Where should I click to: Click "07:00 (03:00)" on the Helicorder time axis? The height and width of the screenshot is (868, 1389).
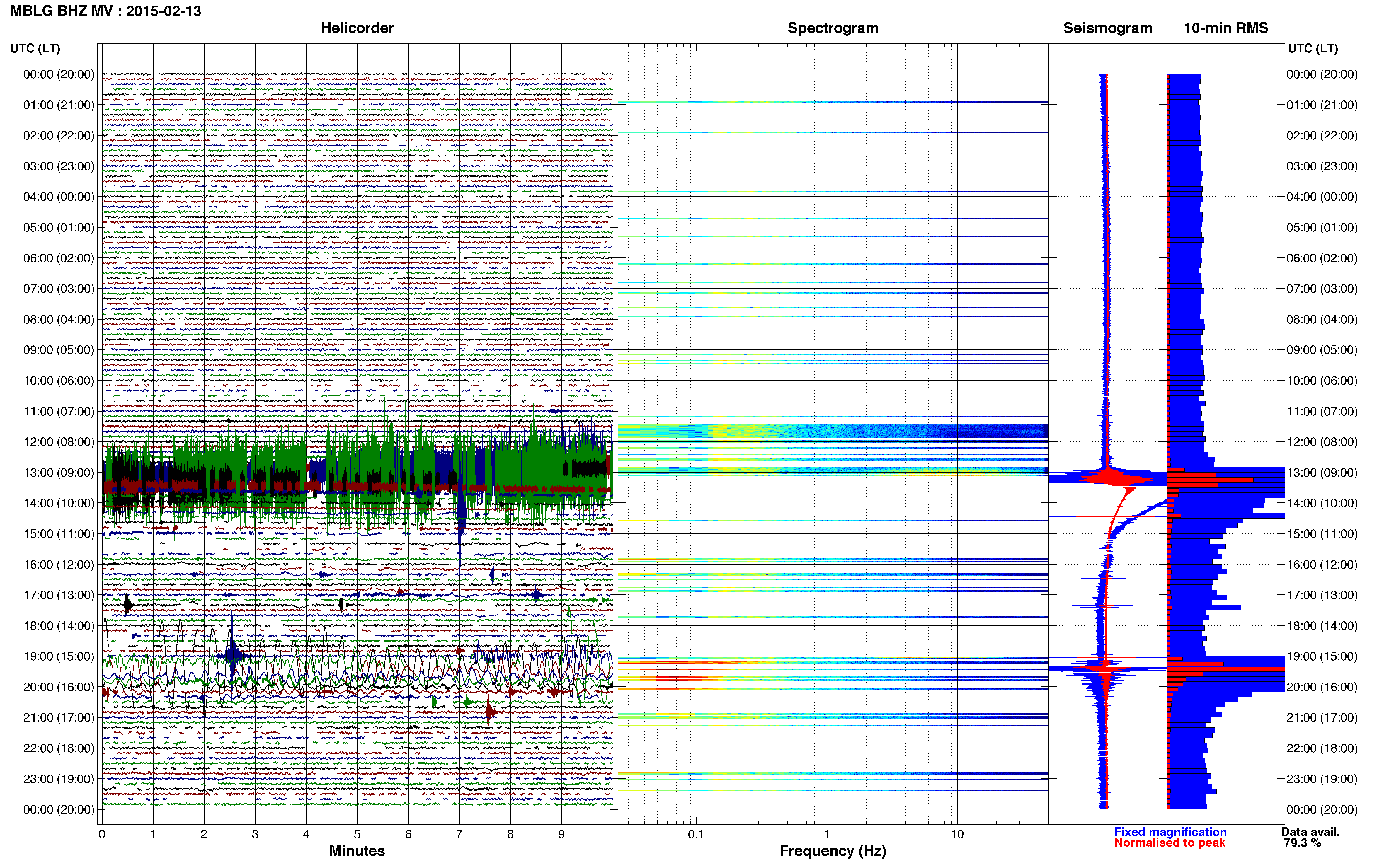coord(59,289)
